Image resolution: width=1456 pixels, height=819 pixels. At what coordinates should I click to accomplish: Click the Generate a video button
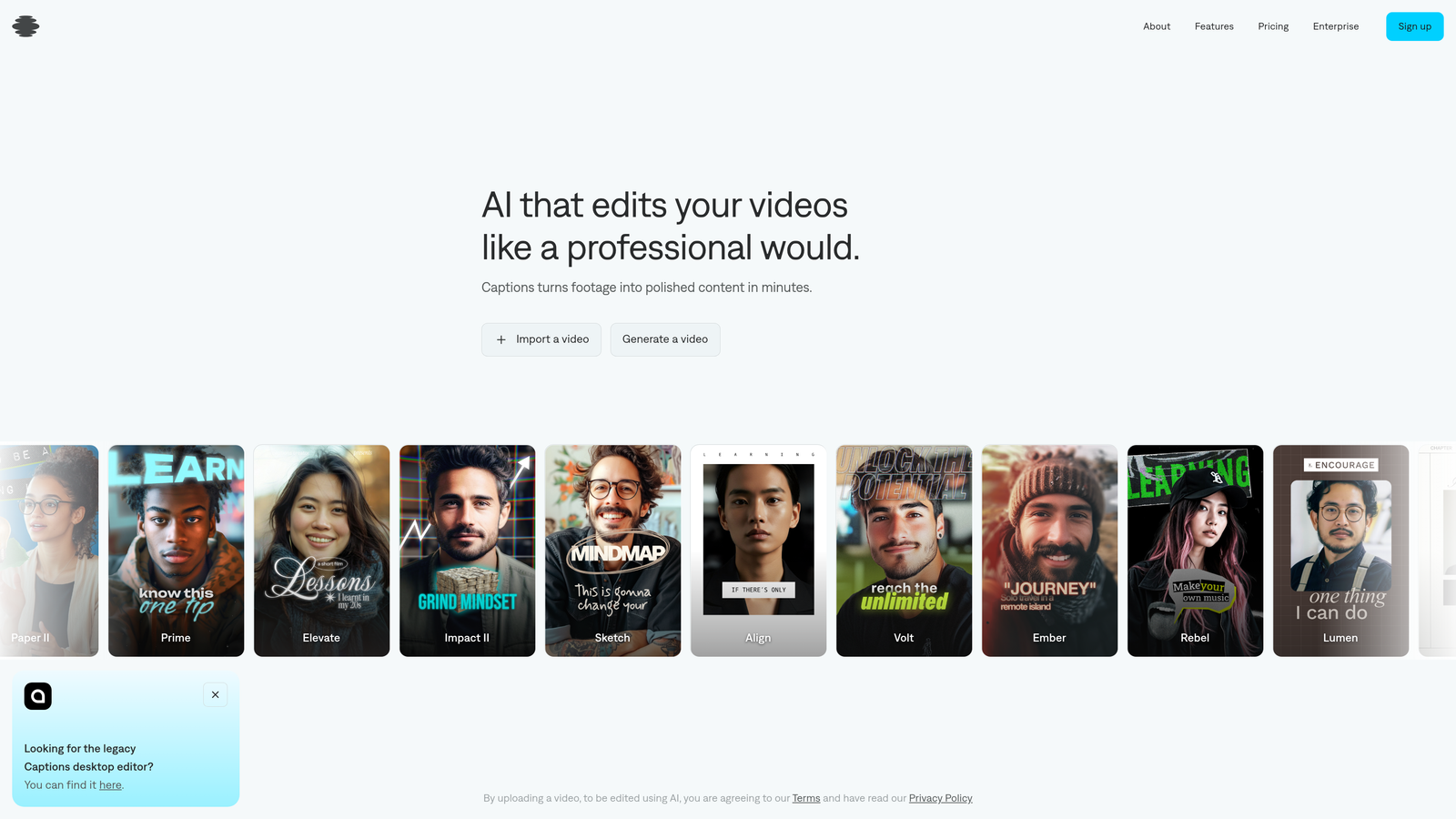point(665,339)
